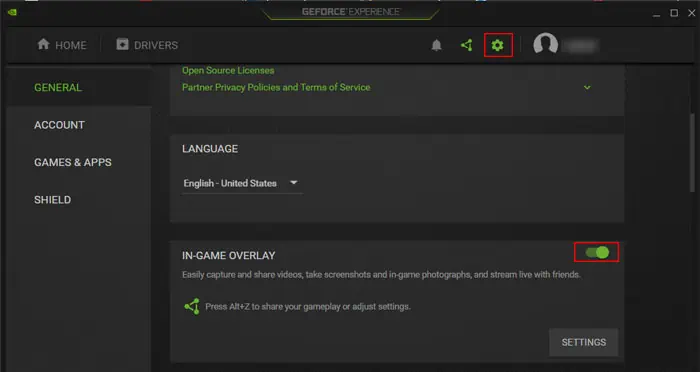The width and height of the screenshot is (700, 372).
Task: Click the in-game overlay SETTINGS button
Action: (583, 342)
